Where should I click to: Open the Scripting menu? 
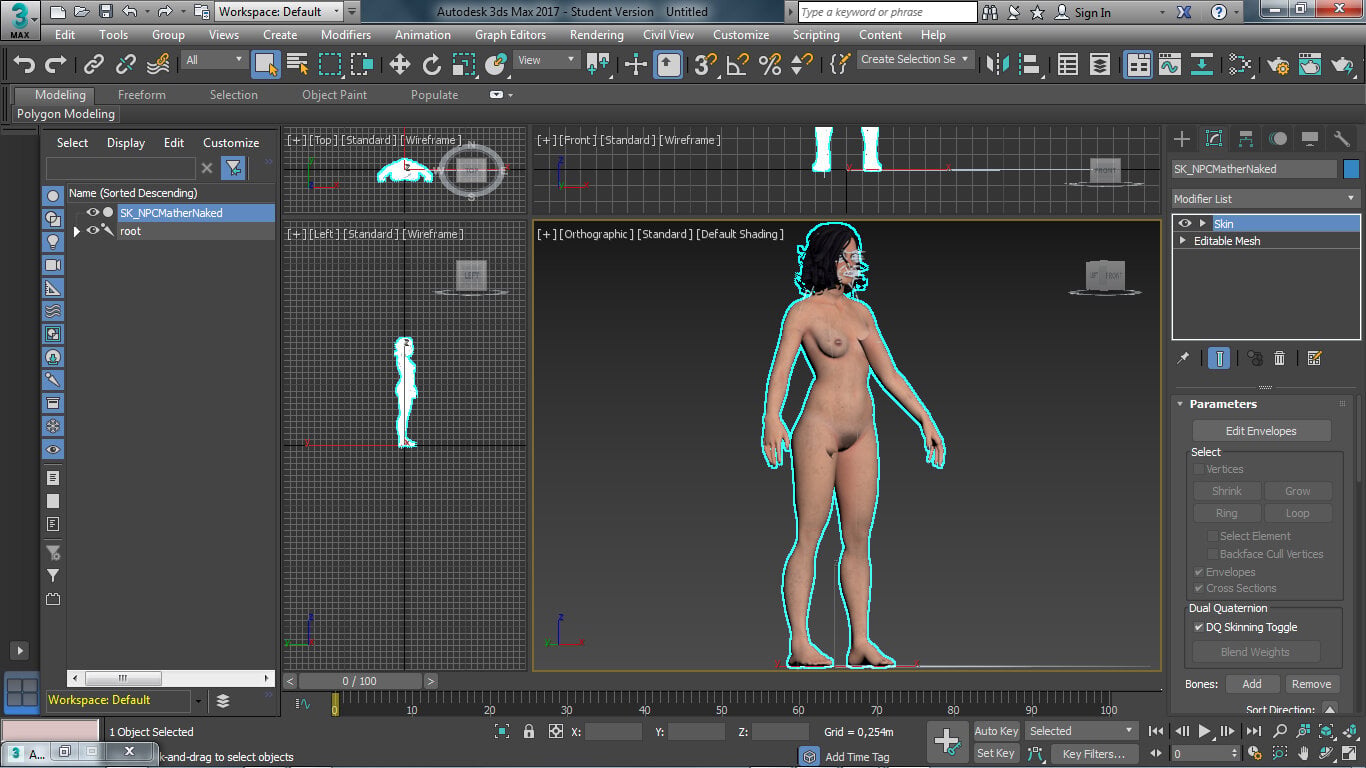pyautogui.click(x=816, y=35)
